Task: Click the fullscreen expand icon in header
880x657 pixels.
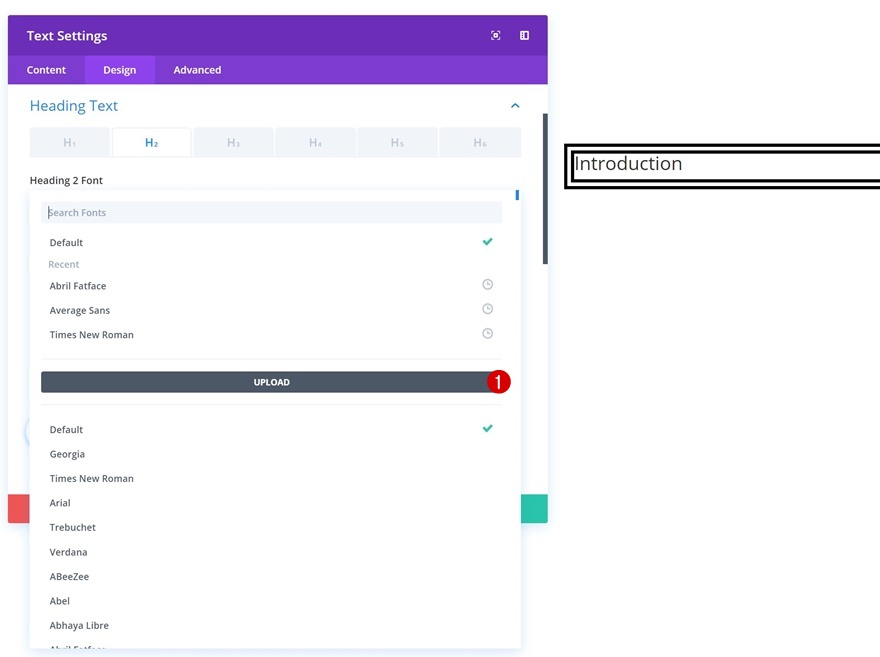Action: click(x=496, y=35)
